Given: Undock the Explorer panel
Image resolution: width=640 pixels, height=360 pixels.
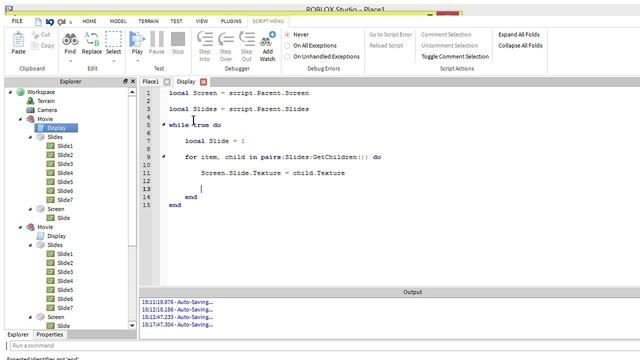Looking at the screenshot, I should pos(125,81).
